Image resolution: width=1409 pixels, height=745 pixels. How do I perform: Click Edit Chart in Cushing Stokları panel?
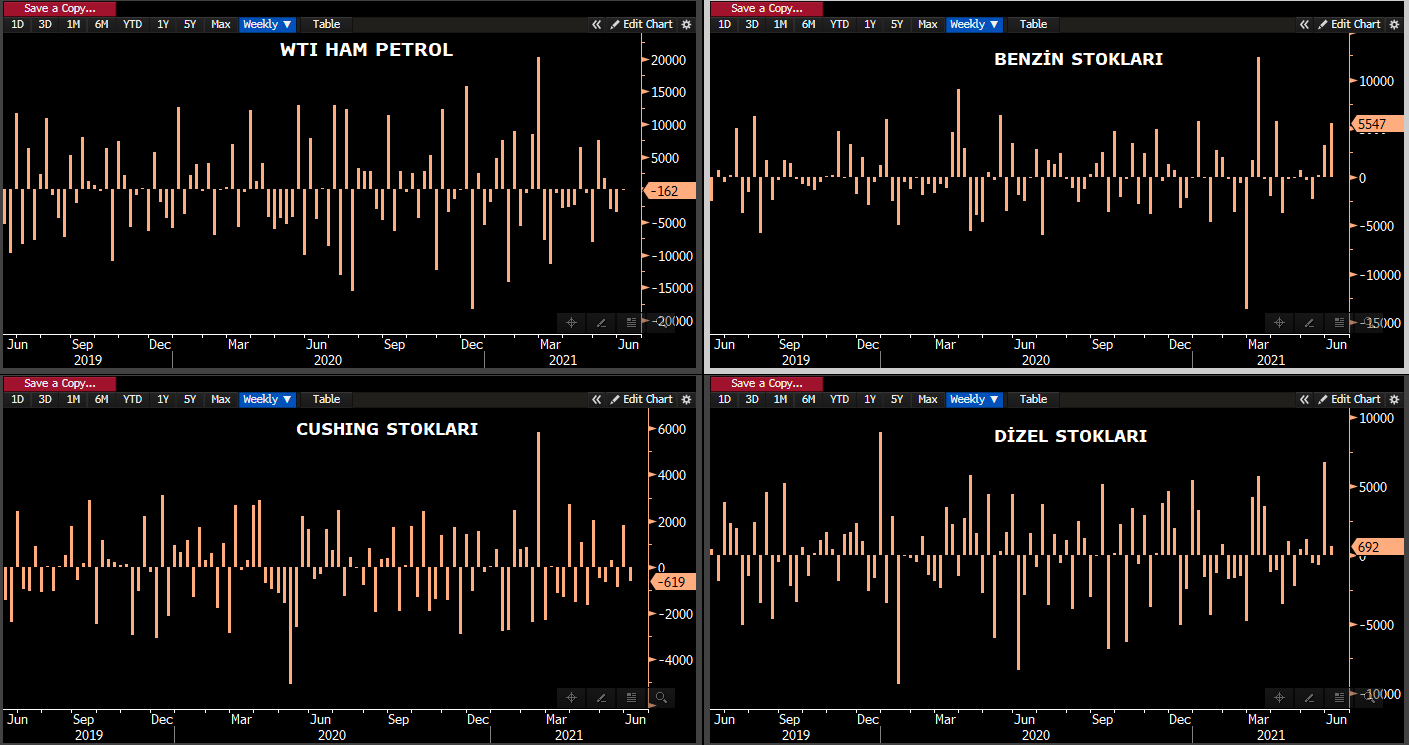[640, 399]
